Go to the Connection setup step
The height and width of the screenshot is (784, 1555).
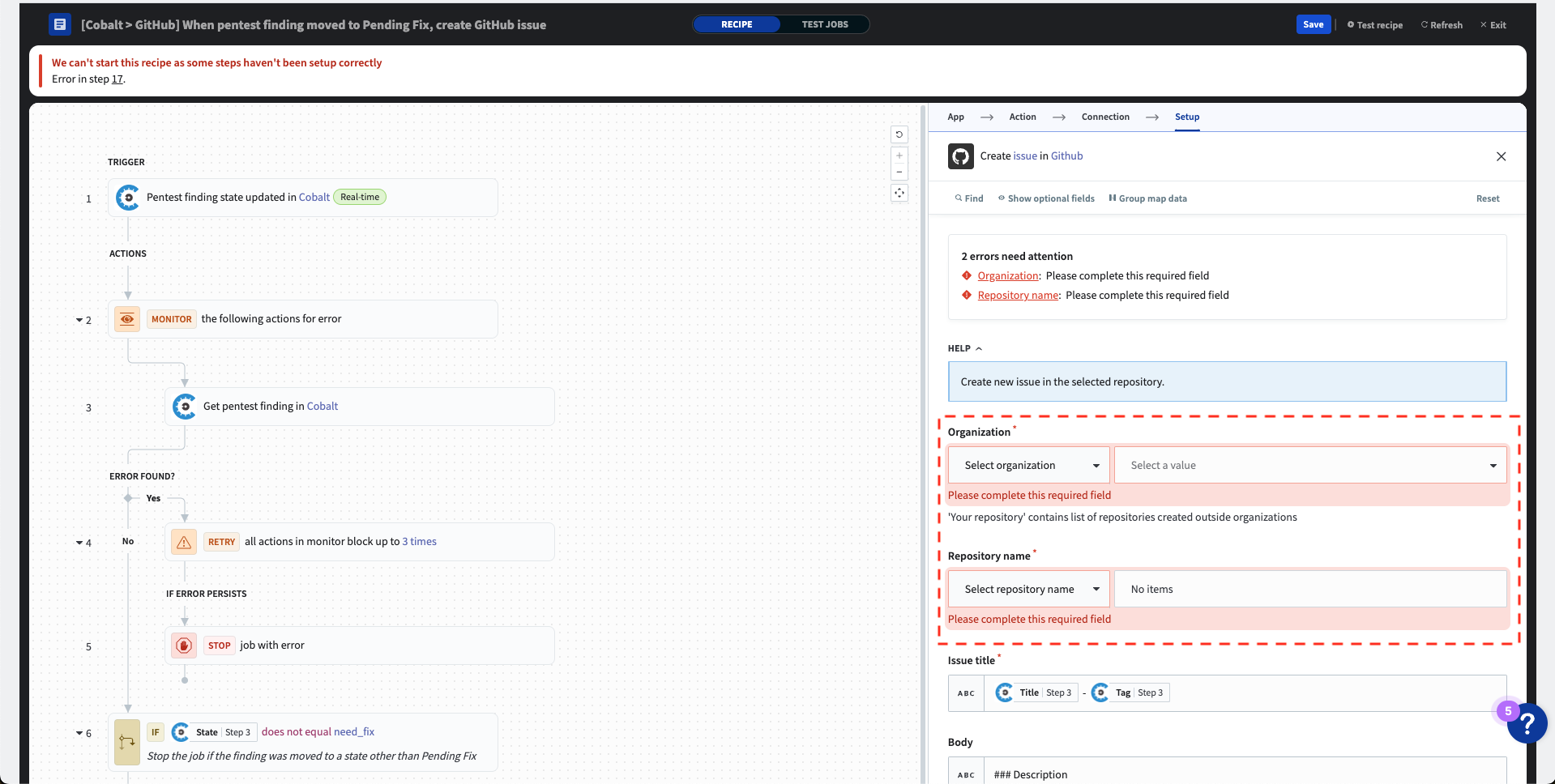1105,117
